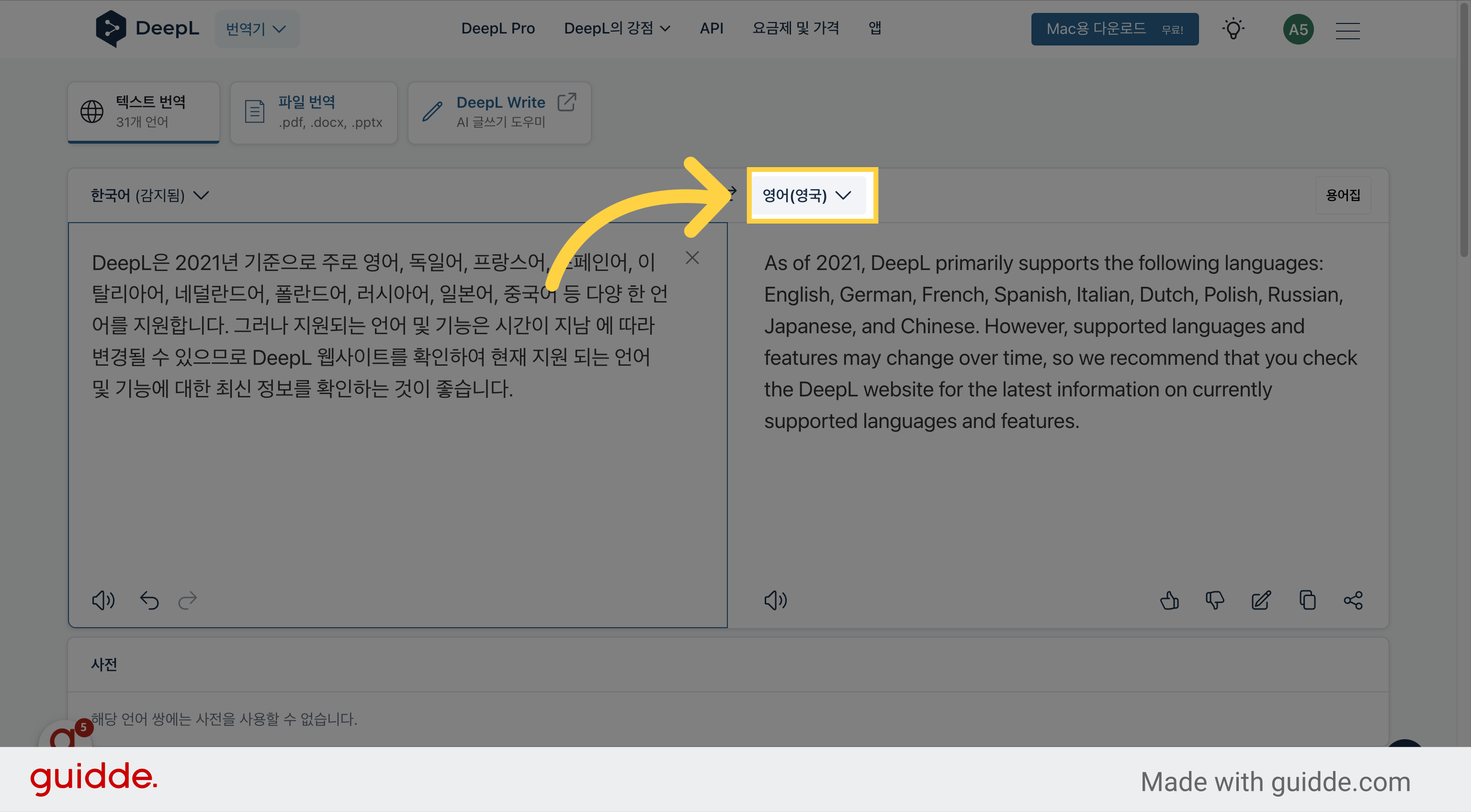The width and height of the screenshot is (1471, 812).
Task: Open the DeepL Pro menu link
Action: (x=498, y=29)
